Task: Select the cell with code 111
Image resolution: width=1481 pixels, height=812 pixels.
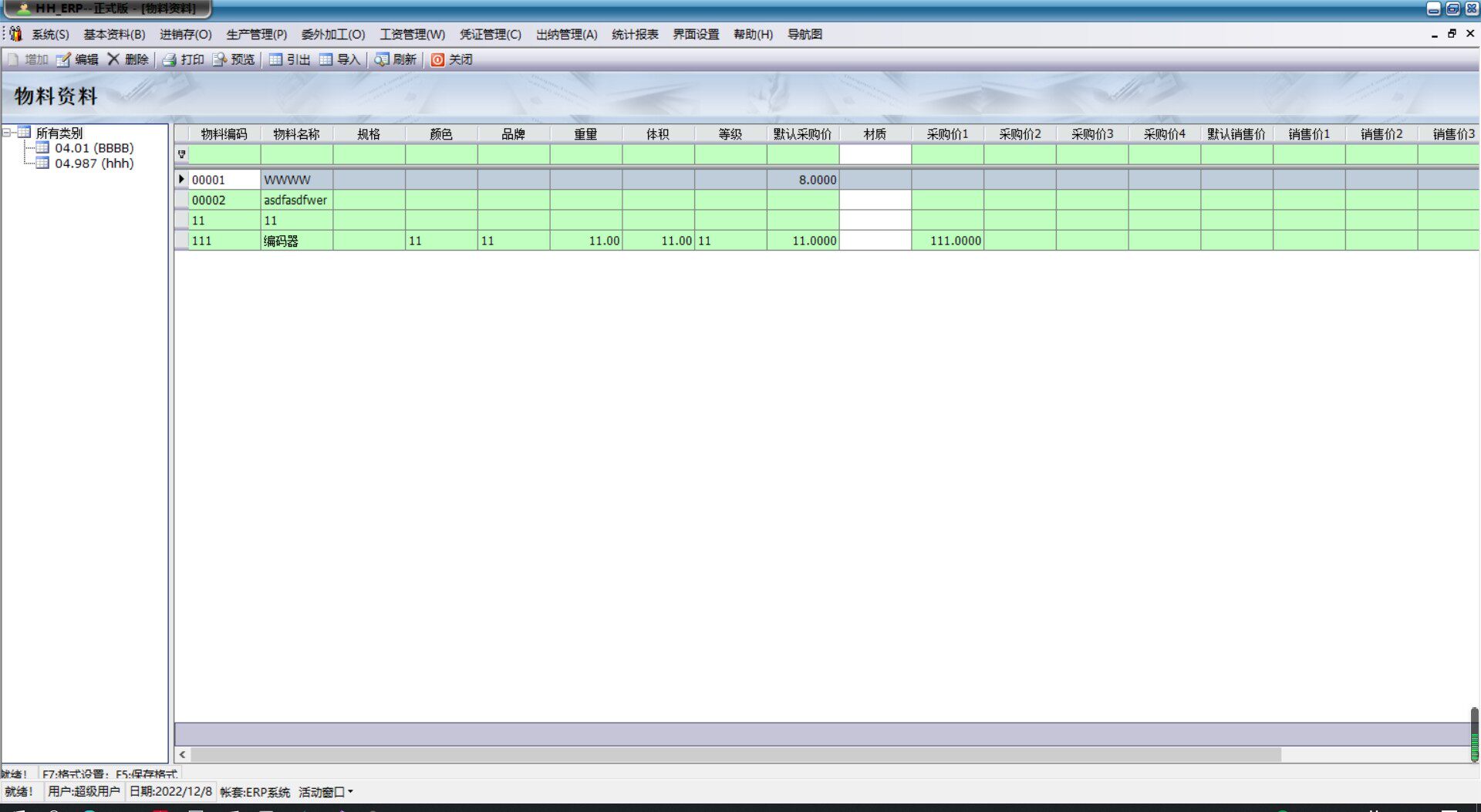Action: (x=224, y=241)
